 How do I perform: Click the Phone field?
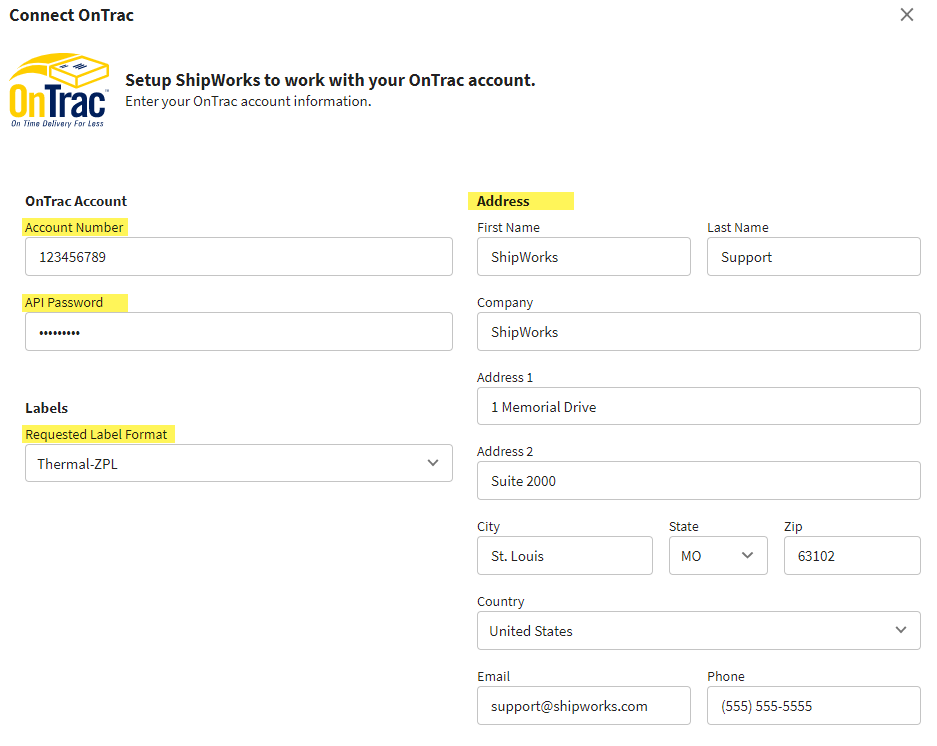coord(813,705)
